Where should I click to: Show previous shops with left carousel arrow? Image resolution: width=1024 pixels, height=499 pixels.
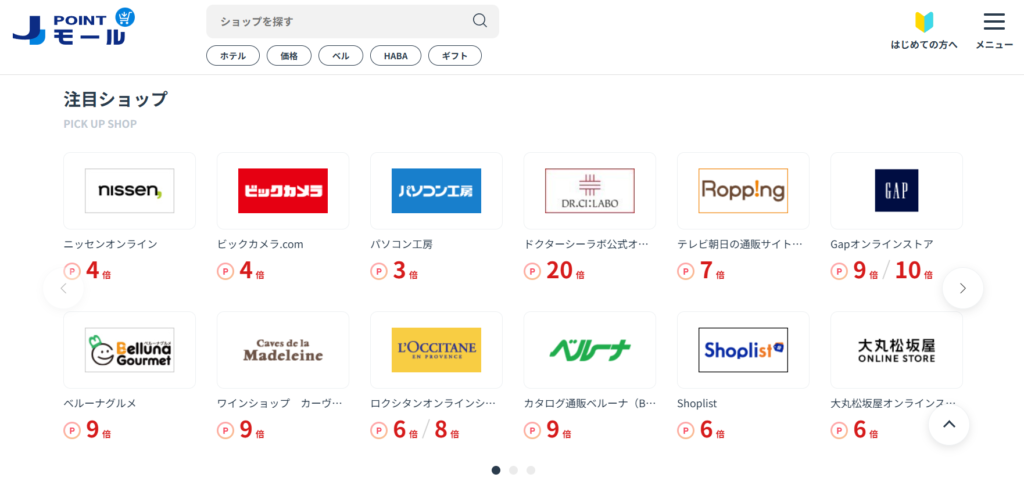click(63, 288)
